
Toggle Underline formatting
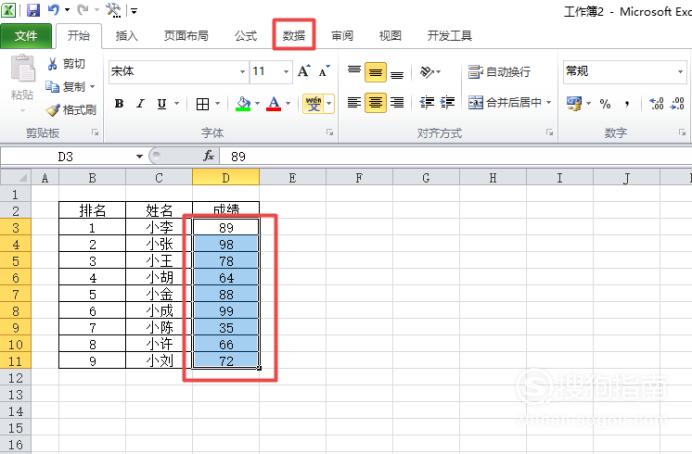click(162, 104)
